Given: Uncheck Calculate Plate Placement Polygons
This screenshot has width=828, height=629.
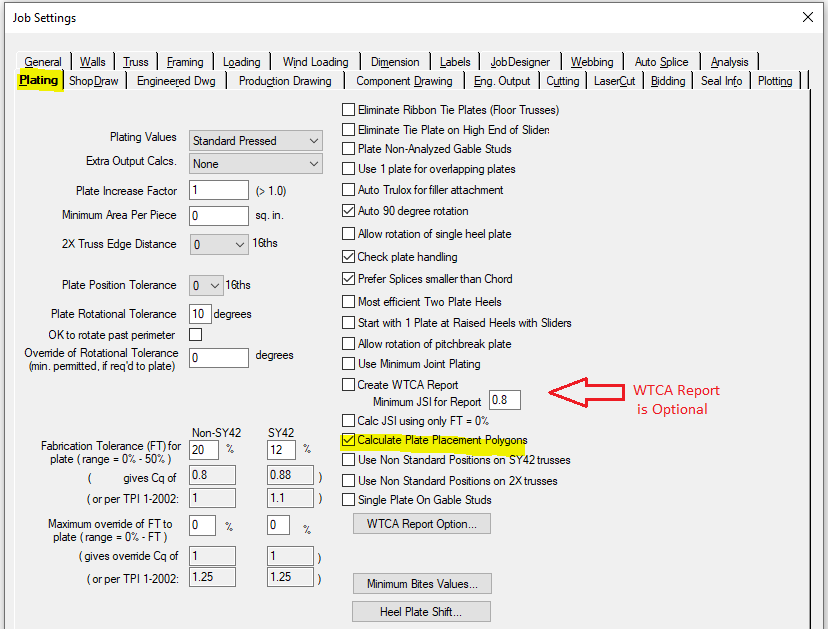Looking at the screenshot, I should 349,440.
